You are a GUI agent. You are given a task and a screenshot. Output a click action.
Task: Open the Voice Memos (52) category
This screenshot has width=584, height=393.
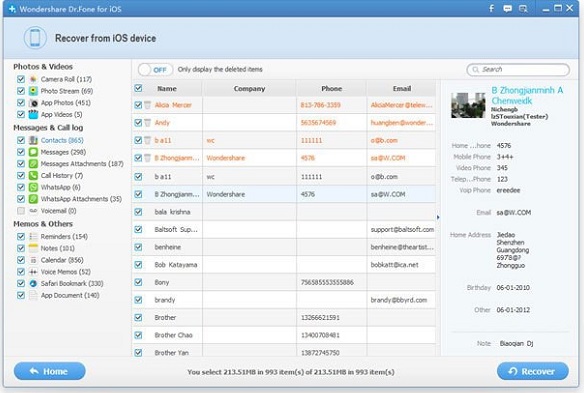(x=66, y=272)
